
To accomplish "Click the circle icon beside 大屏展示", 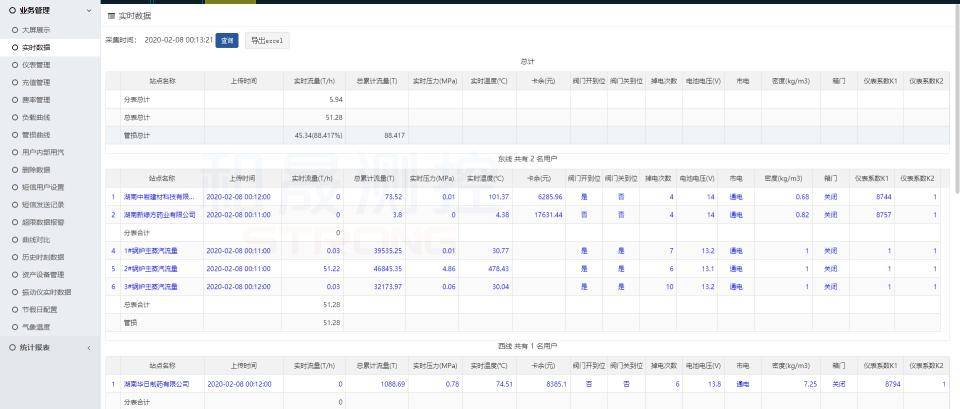I will pos(13,29).
